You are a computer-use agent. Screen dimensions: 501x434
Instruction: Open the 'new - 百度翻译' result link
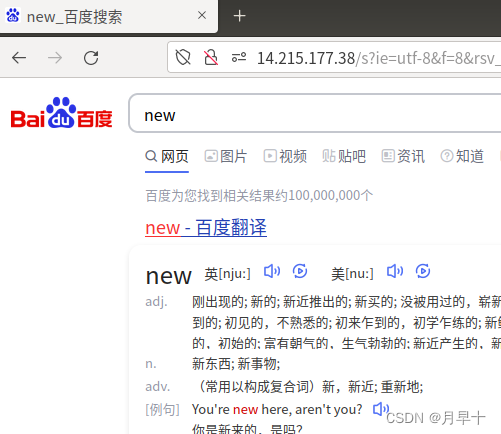click(x=206, y=228)
